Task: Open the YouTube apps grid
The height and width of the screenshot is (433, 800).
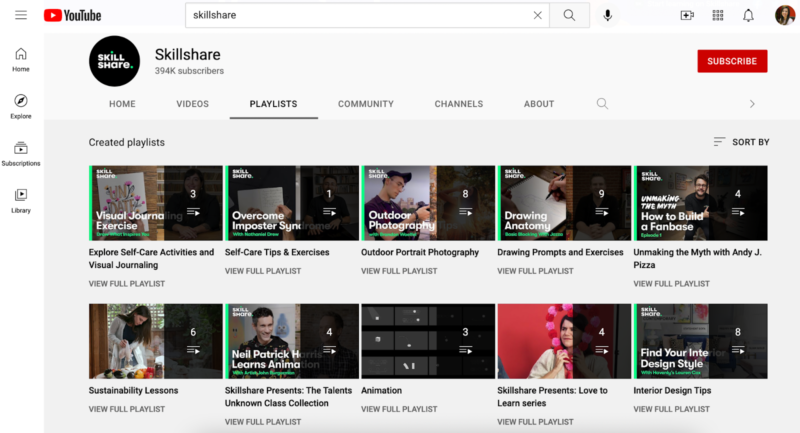Action: click(717, 15)
